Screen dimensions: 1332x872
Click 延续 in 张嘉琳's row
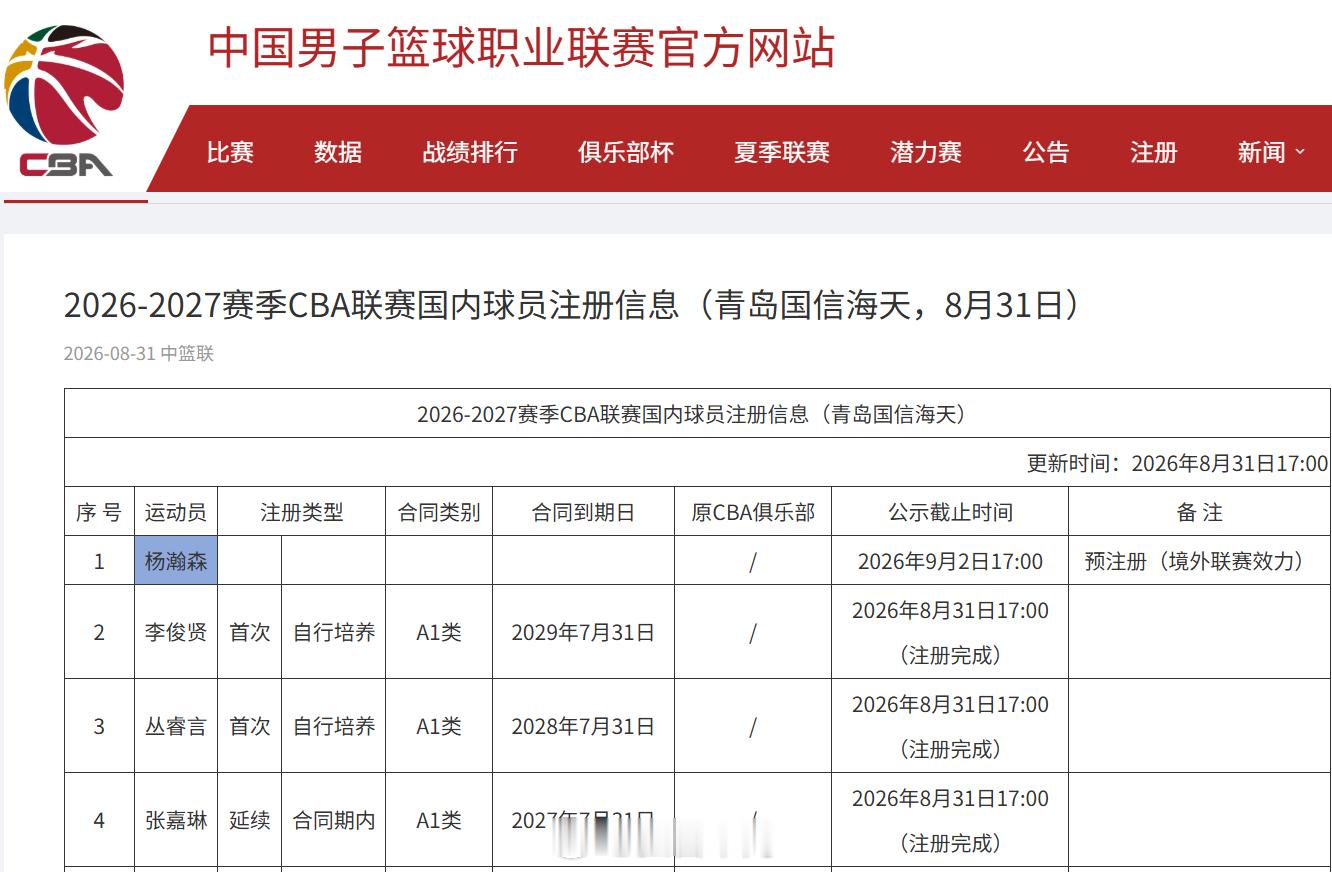click(250, 820)
